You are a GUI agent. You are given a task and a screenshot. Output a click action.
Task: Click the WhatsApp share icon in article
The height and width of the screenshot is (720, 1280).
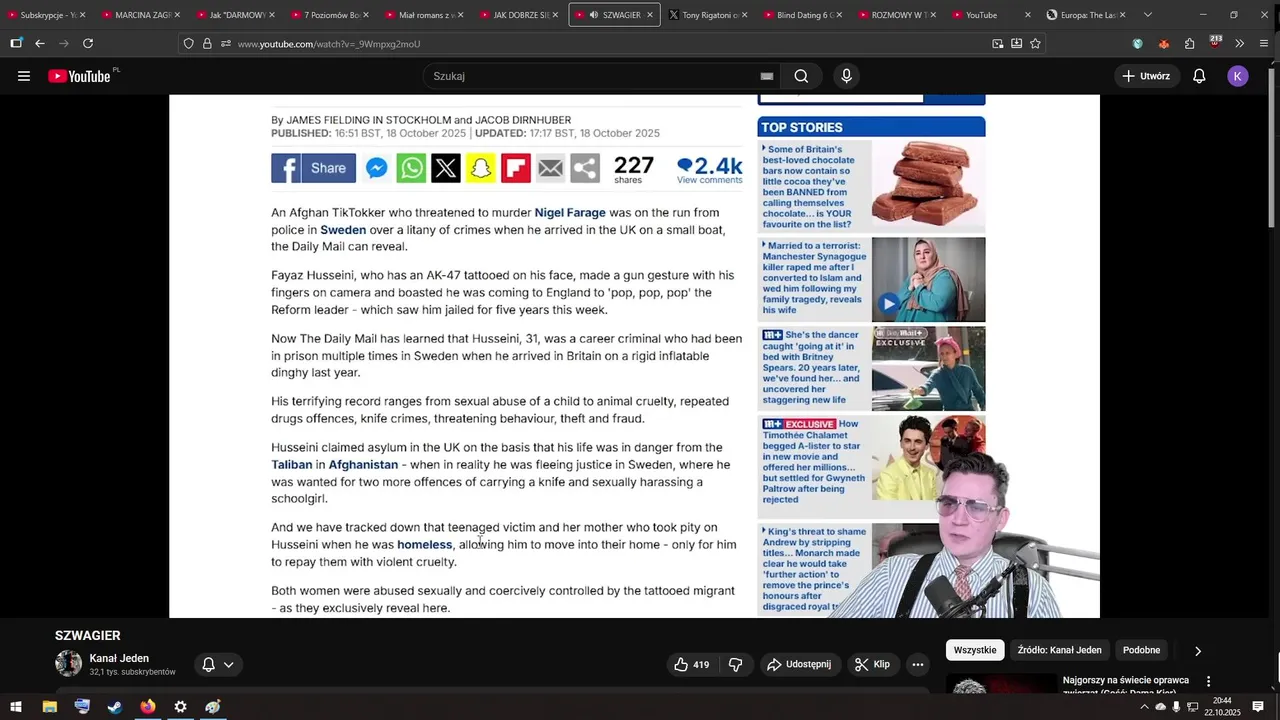411,168
